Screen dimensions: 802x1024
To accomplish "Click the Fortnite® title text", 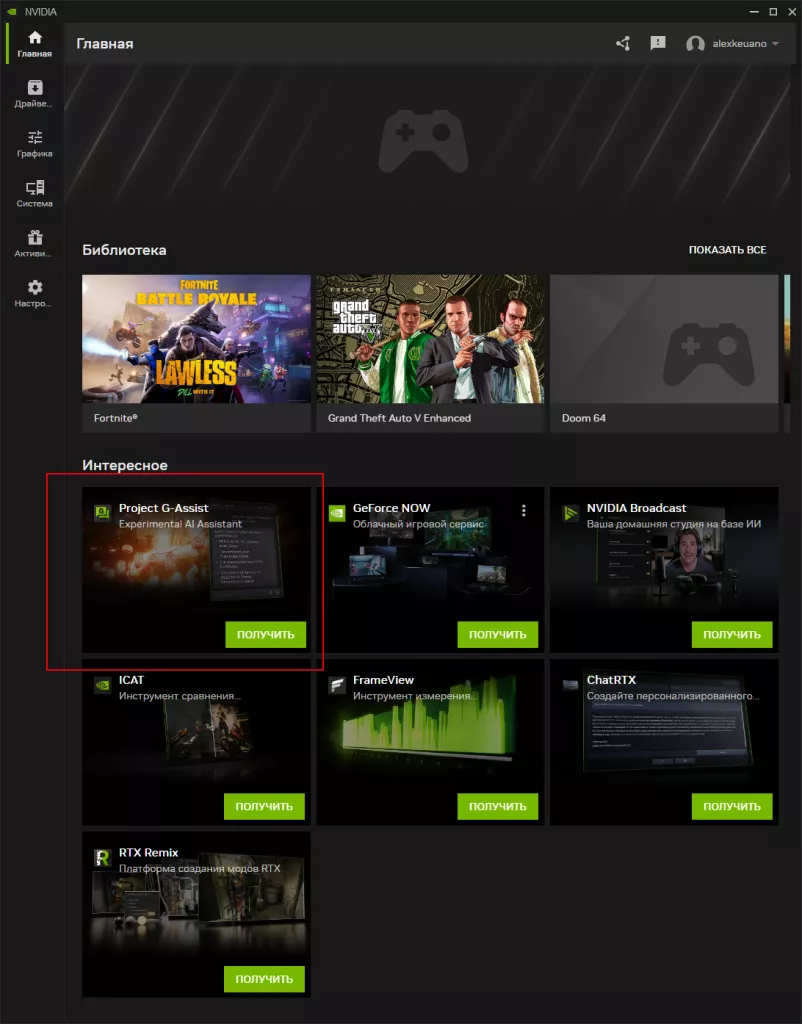I will point(116,418).
